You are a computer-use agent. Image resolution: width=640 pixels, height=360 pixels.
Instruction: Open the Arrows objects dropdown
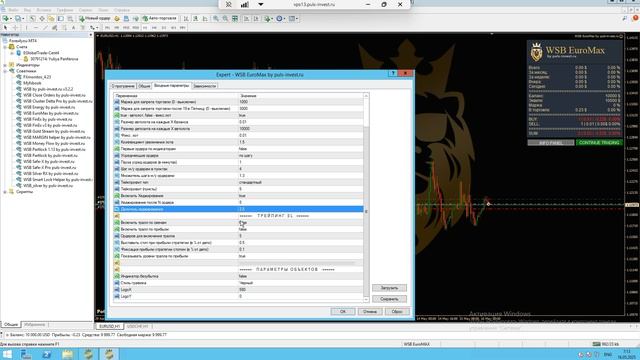94,27
